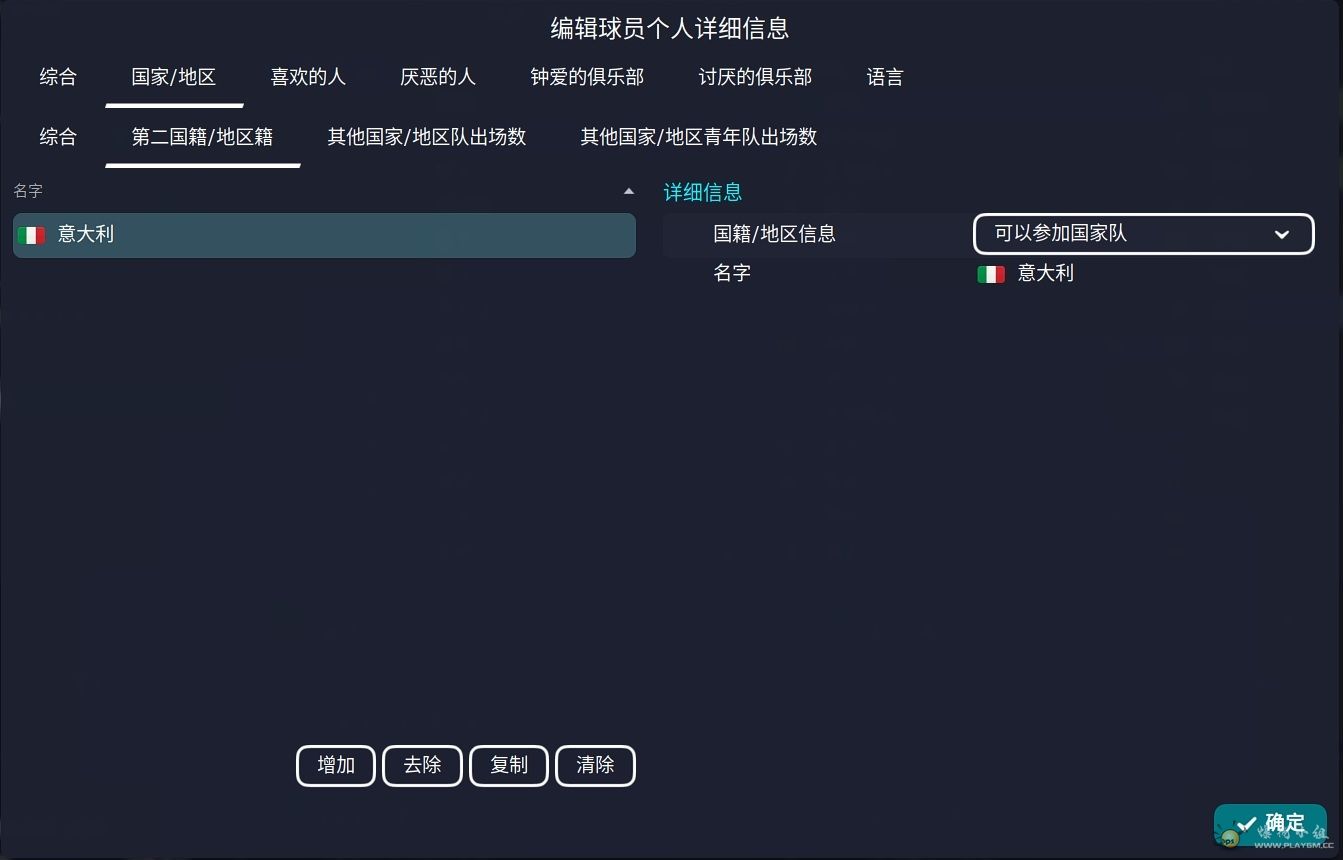Screen dimensions: 1343x860
Task: Select the 第二国籍/地区籍 sub-tab
Action: click(202, 137)
